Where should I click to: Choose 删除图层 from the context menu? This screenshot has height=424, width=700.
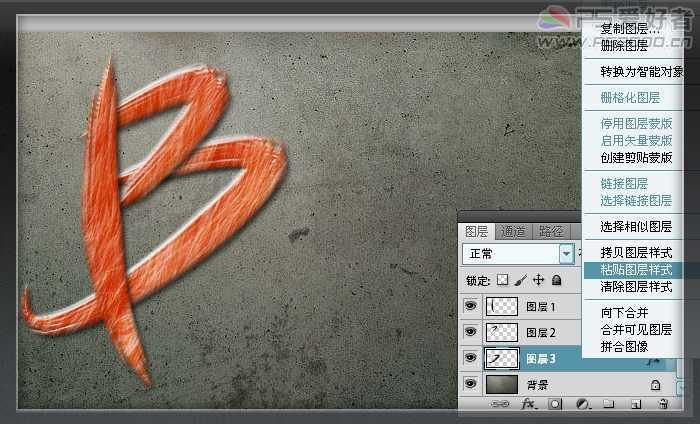coord(624,45)
